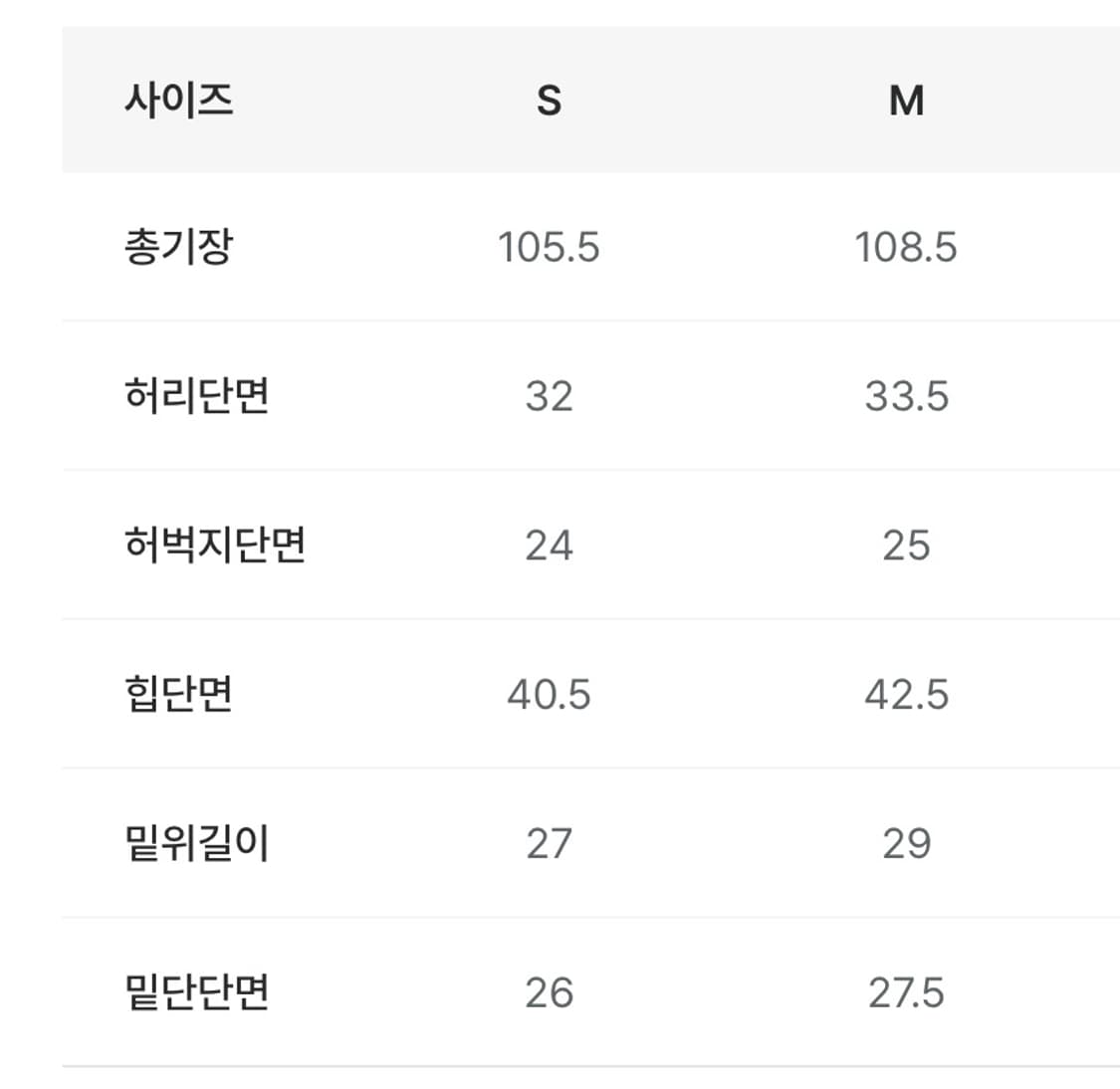1120x1089 pixels.
Task: Click the hem value 27.5
Action: pos(906,992)
